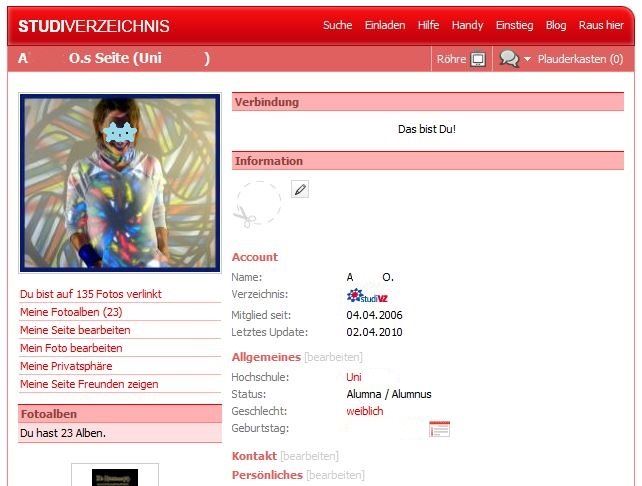Viewport: 642px width, 486px height.
Task: Click bearbeiten next to Persönliches
Action: click(x=335, y=475)
